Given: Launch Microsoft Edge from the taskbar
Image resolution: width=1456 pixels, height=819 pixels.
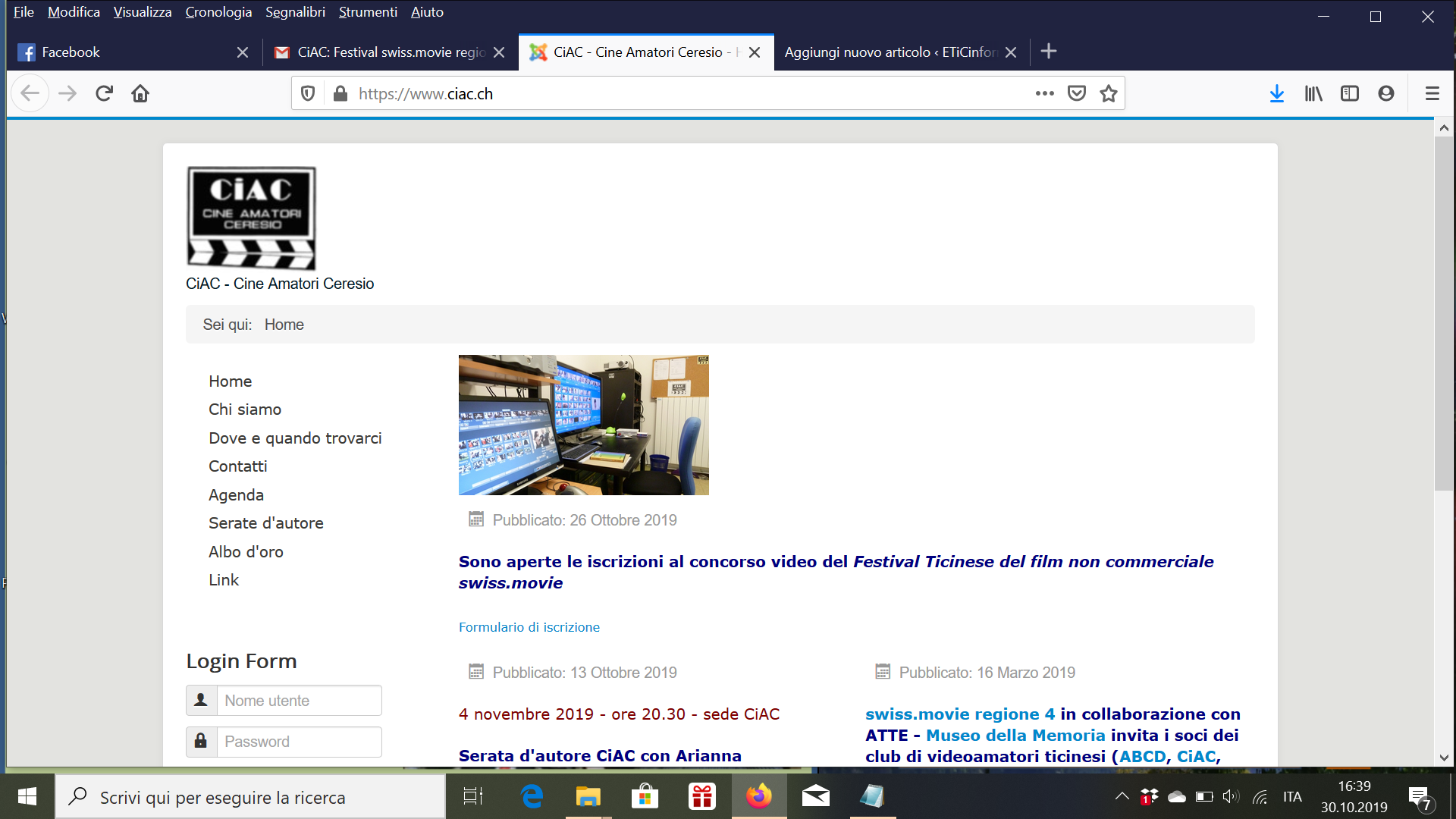Looking at the screenshot, I should point(532,796).
